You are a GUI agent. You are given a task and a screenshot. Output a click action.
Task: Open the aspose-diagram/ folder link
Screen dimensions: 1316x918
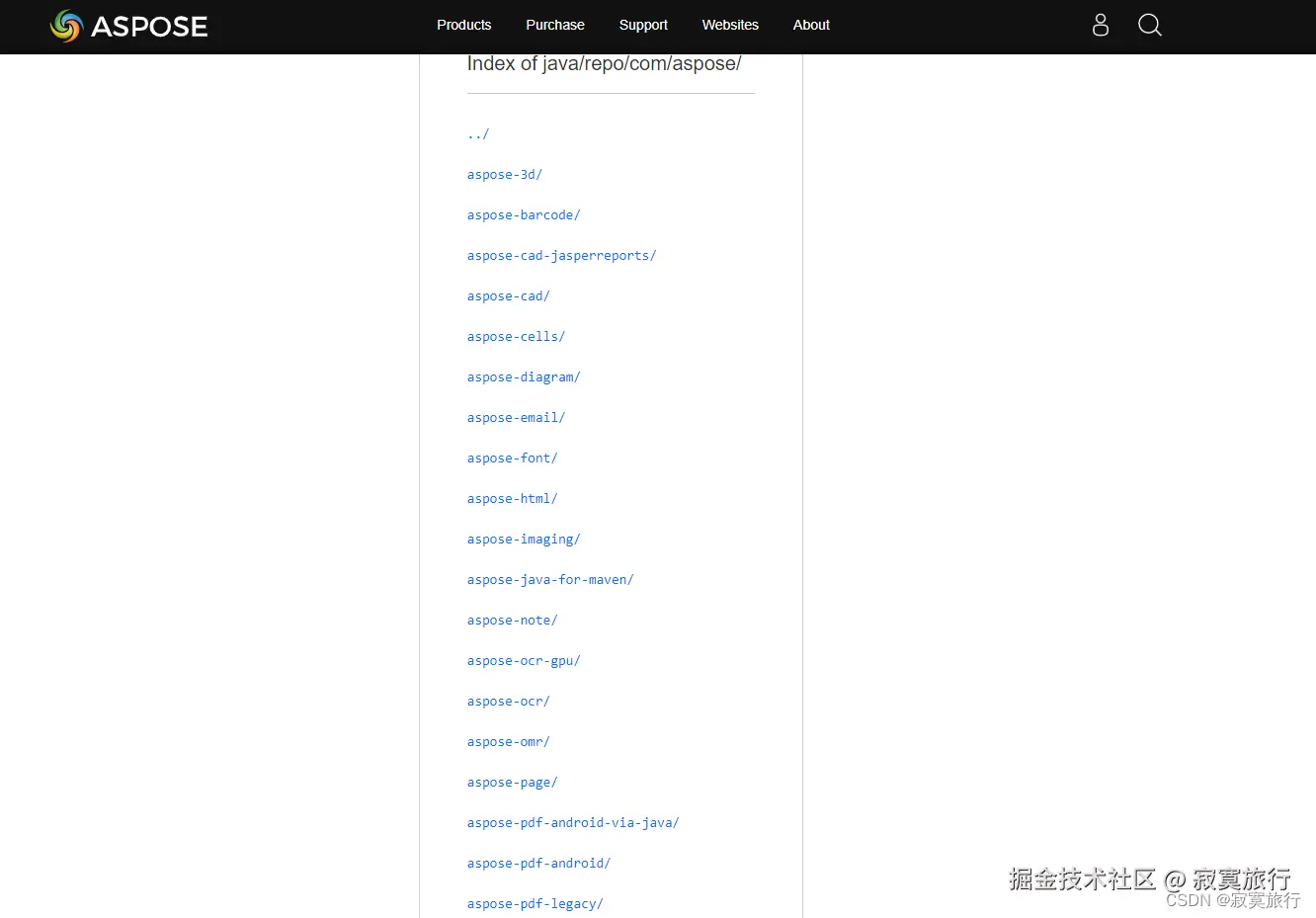coord(524,377)
